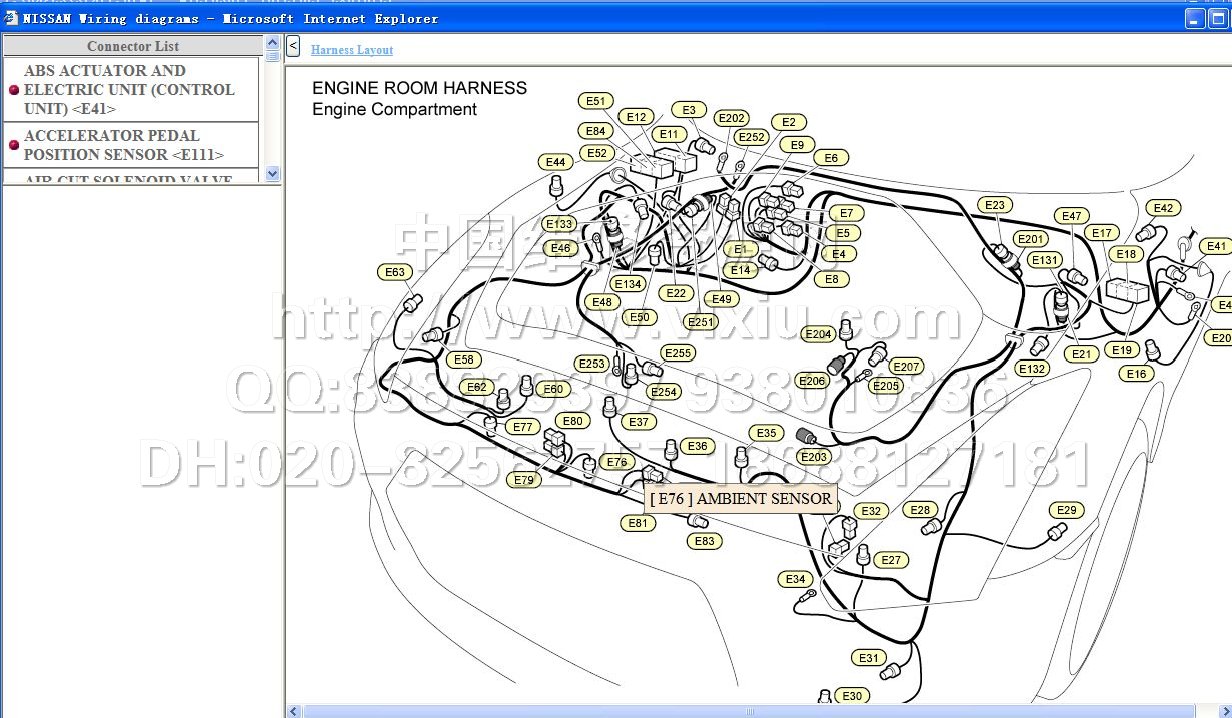This screenshot has width=1232, height=718.
Task: Pick connector label E207
Action: (906, 367)
